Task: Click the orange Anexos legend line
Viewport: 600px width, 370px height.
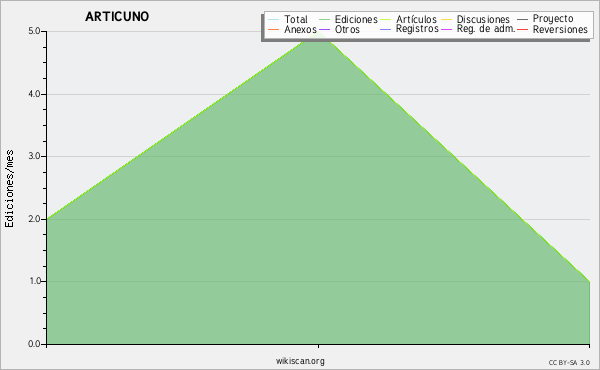Action: click(x=274, y=29)
